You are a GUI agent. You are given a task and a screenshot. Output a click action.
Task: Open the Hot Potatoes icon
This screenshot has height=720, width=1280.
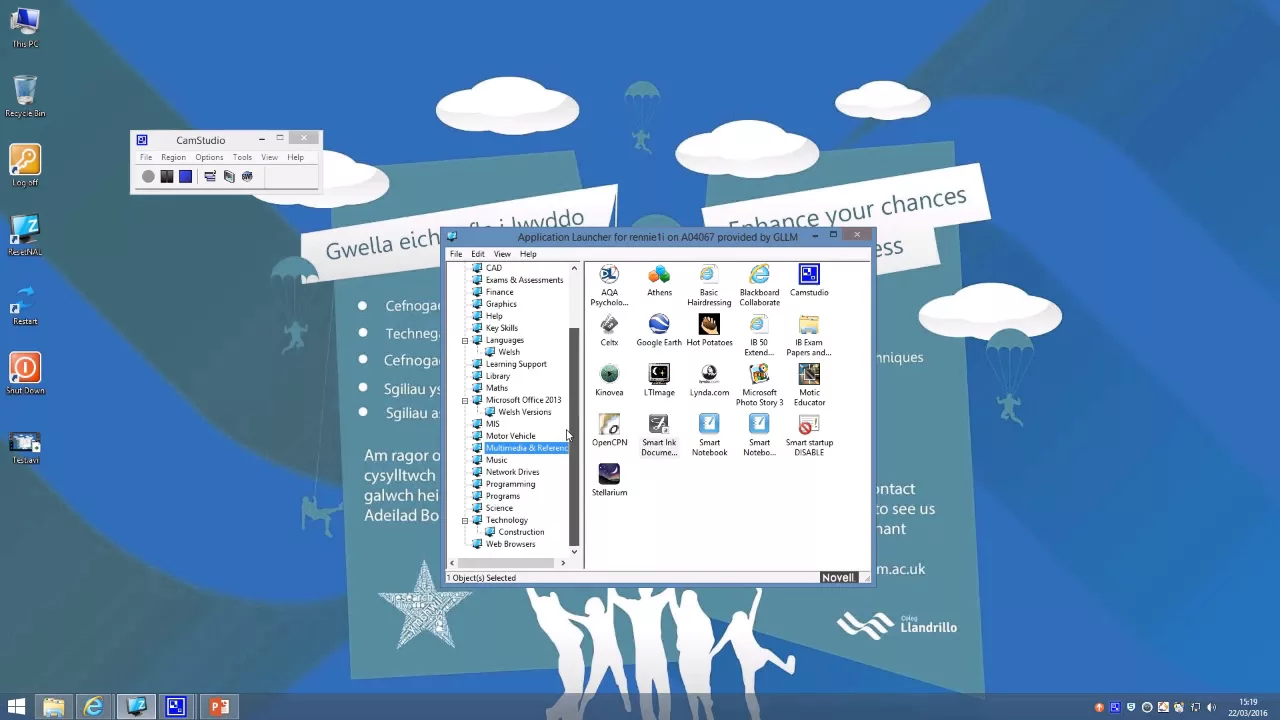pyautogui.click(x=709, y=331)
